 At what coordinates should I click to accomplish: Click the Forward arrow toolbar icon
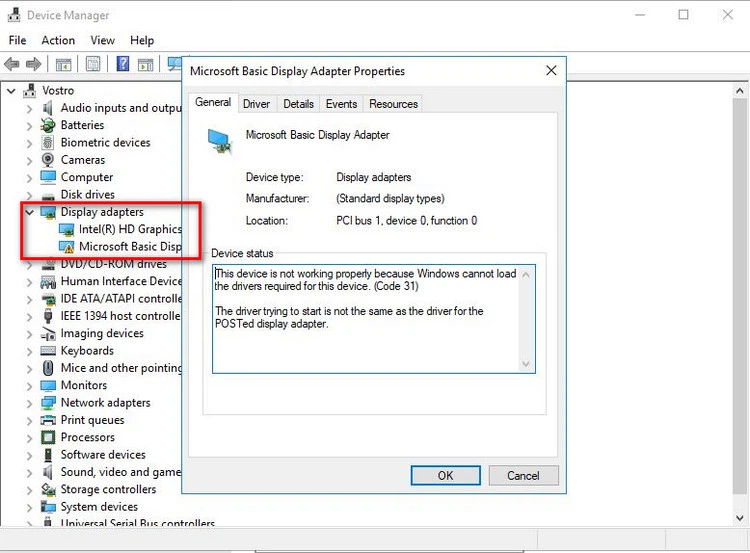click(33, 64)
